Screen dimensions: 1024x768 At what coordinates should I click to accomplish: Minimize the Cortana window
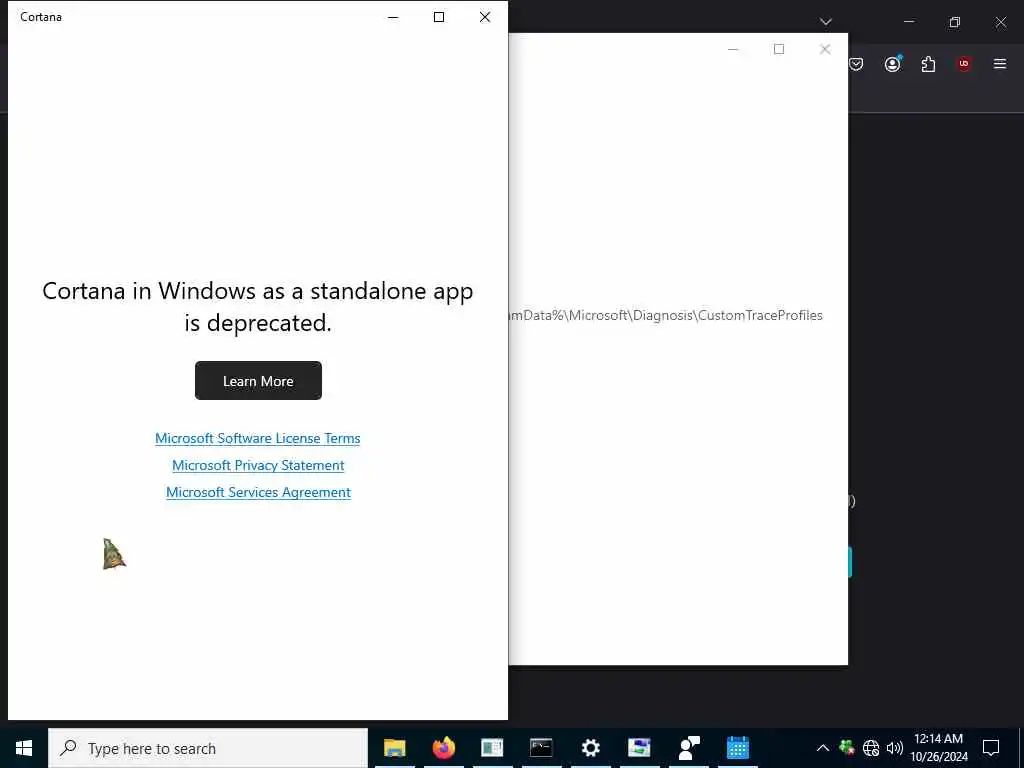pyautogui.click(x=393, y=17)
